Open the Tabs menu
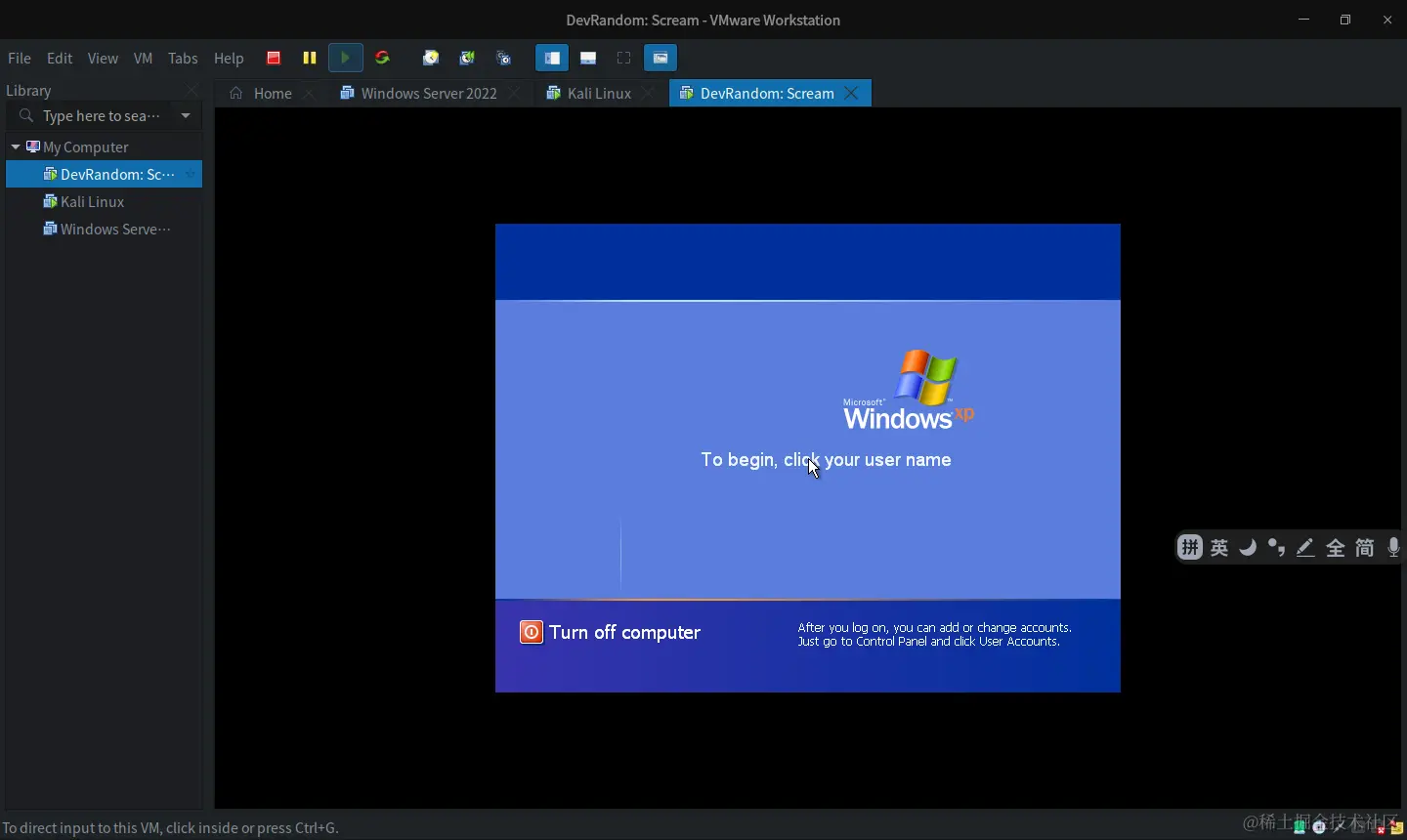 pyautogui.click(x=183, y=59)
